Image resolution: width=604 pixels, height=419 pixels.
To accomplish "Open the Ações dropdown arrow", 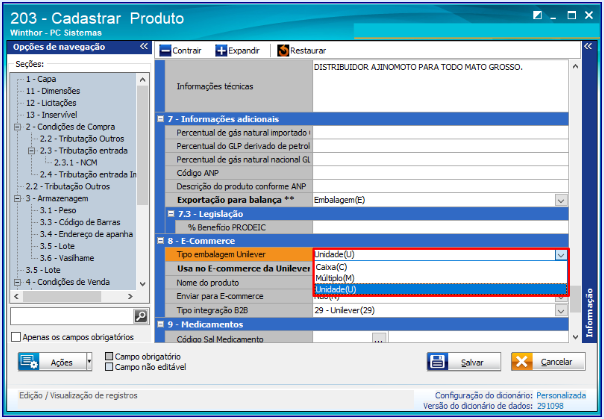I will [89, 362].
